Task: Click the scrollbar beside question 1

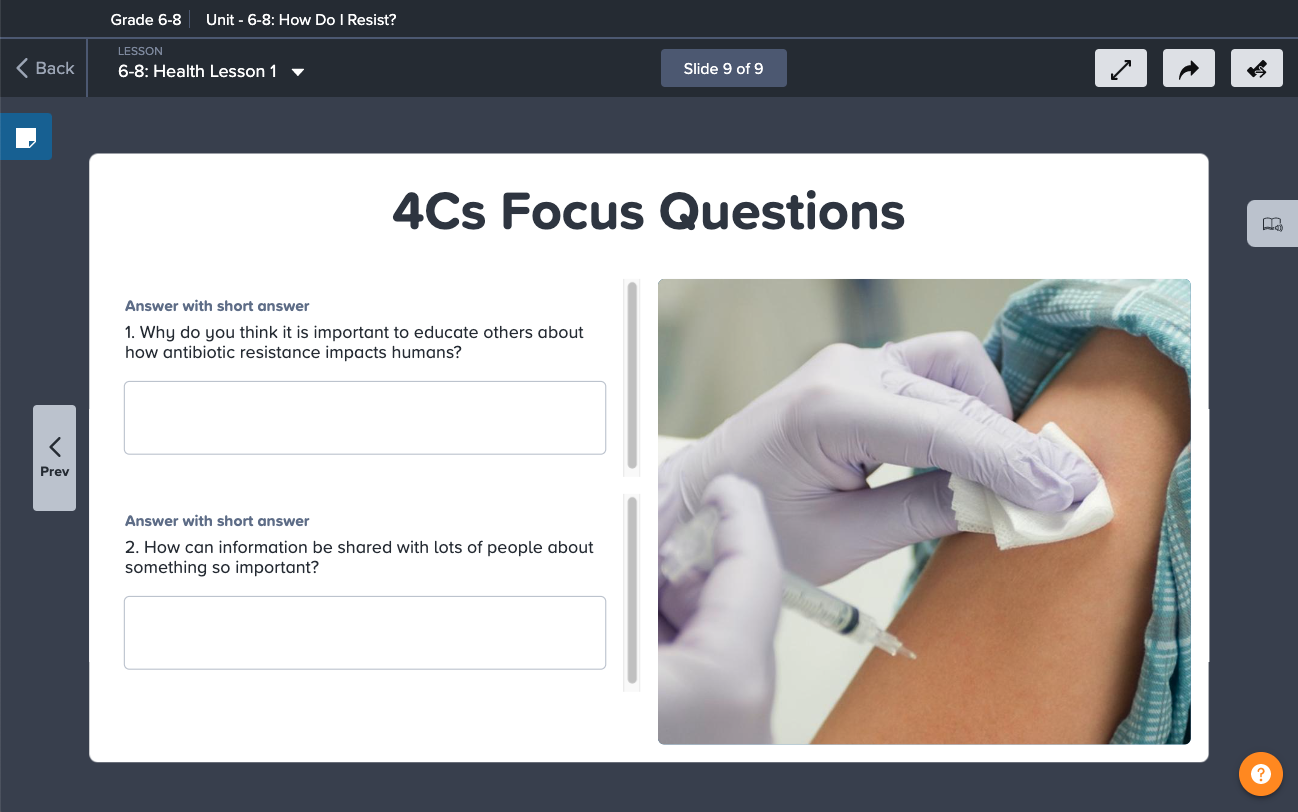Action: (x=632, y=376)
